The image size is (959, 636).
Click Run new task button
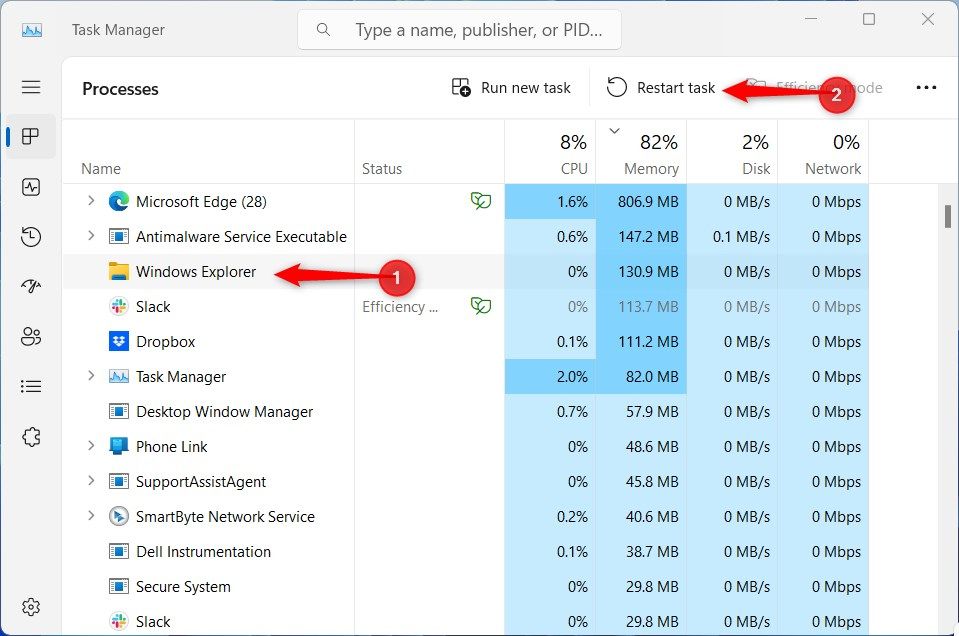(511, 87)
